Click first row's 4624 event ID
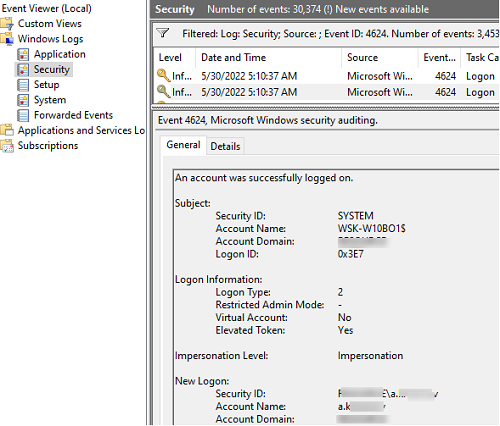The image size is (500, 426). [445, 76]
